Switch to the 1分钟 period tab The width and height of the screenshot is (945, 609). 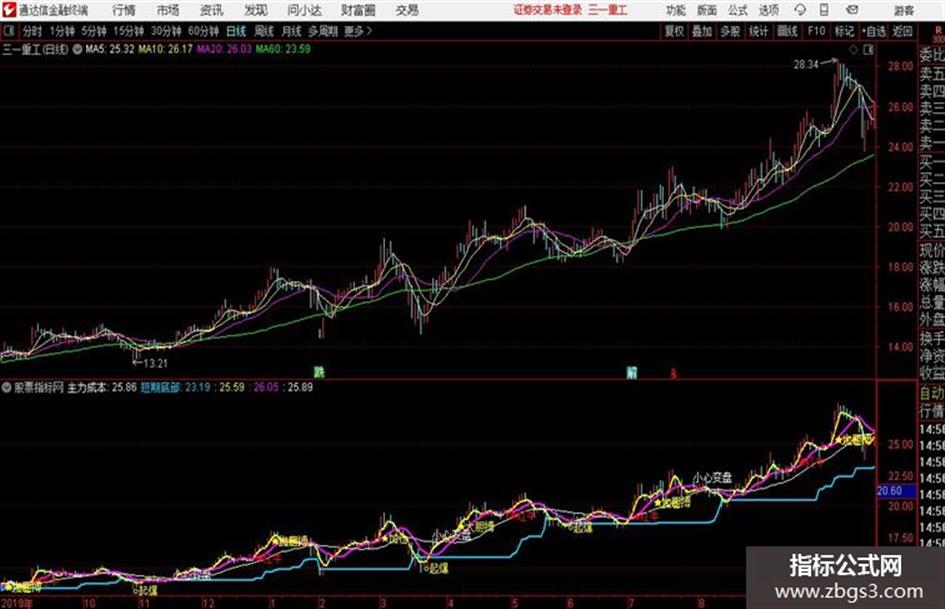[x=62, y=31]
